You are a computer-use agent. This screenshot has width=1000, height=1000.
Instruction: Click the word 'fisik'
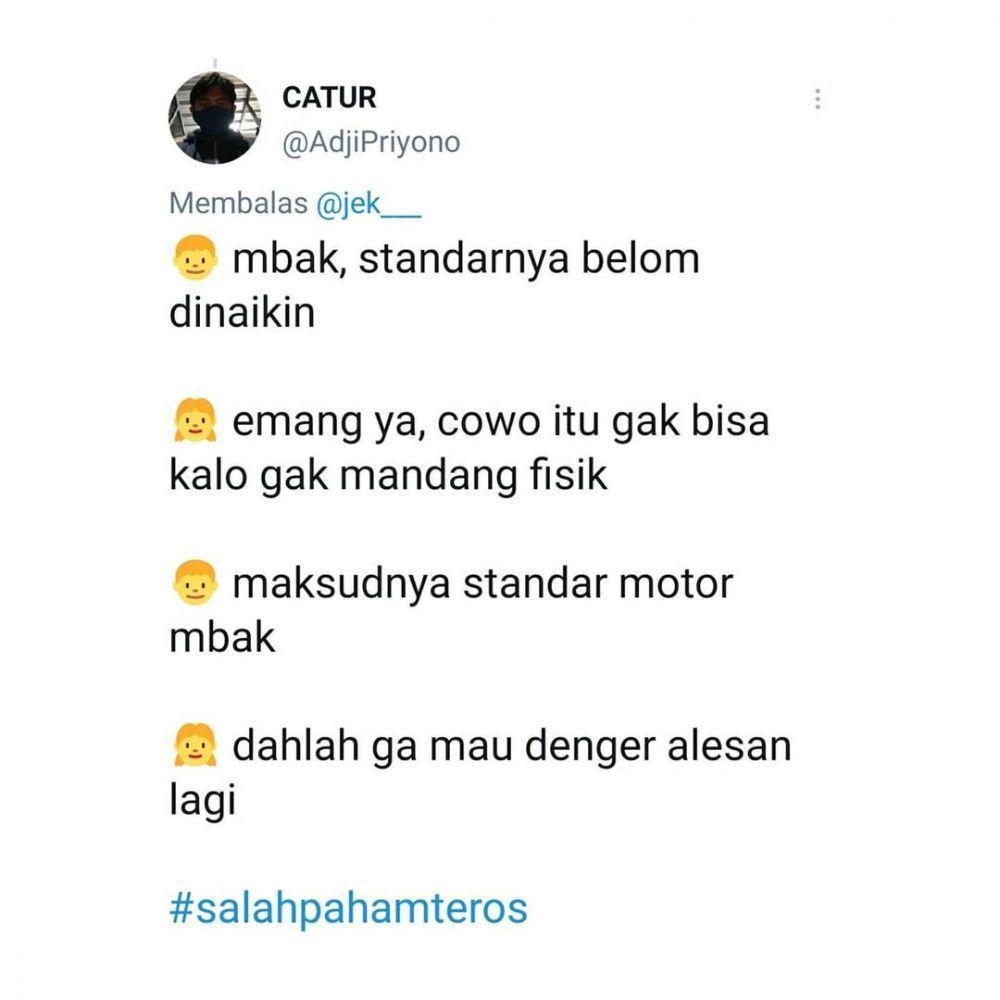click(x=568, y=475)
